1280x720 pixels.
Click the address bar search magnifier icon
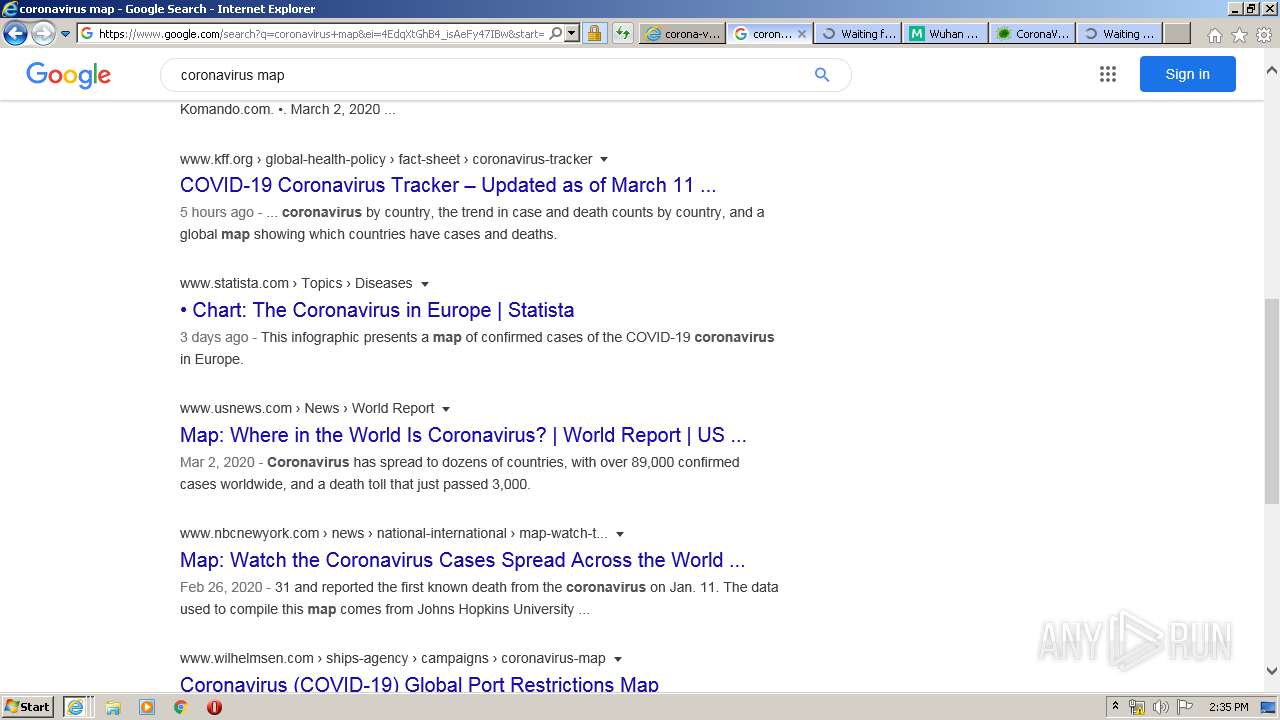click(x=556, y=33)
